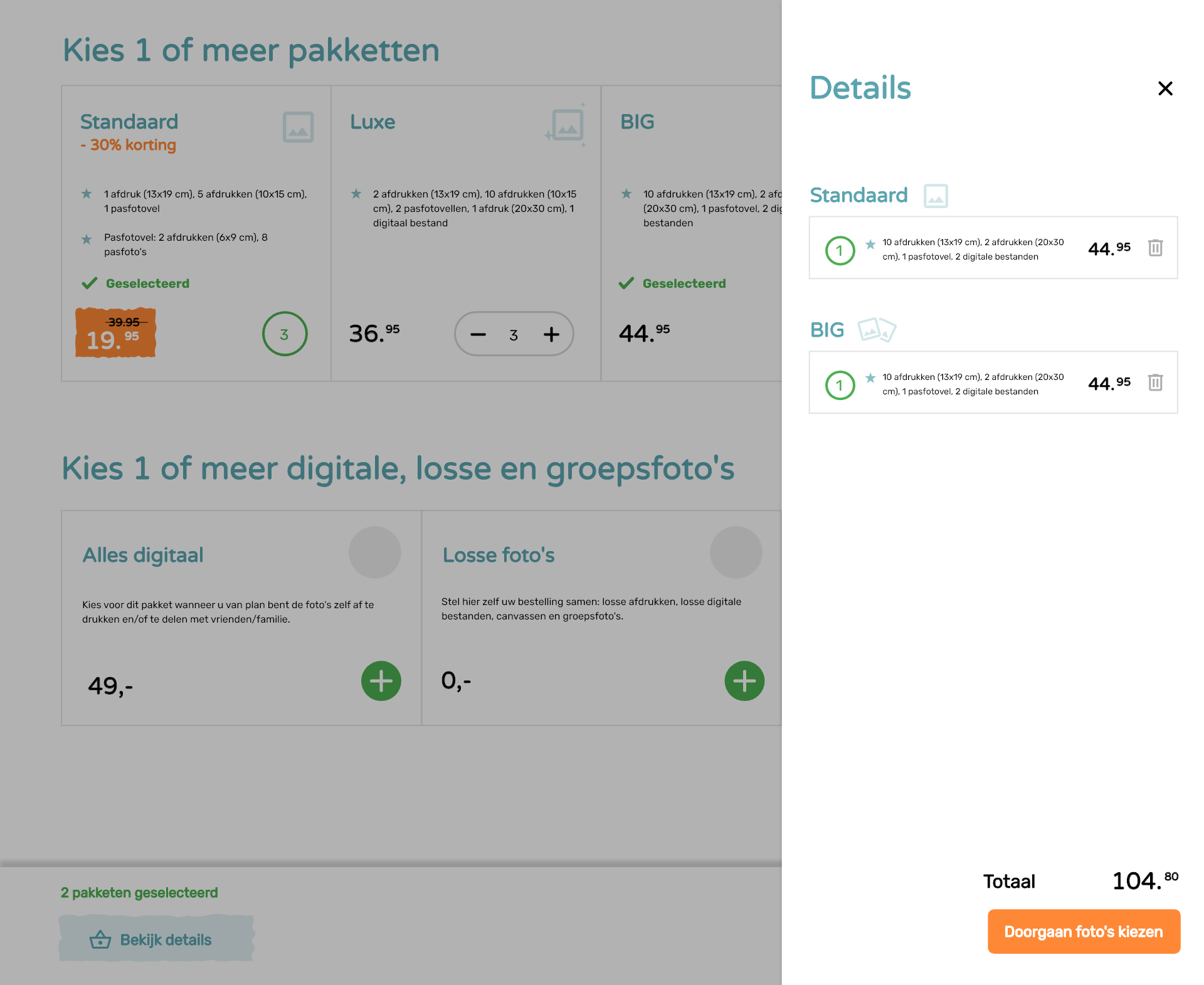This screenshot has height=985, width=1204.
Task: Click the Standaard card quantity circle
Action: [285, 334]
